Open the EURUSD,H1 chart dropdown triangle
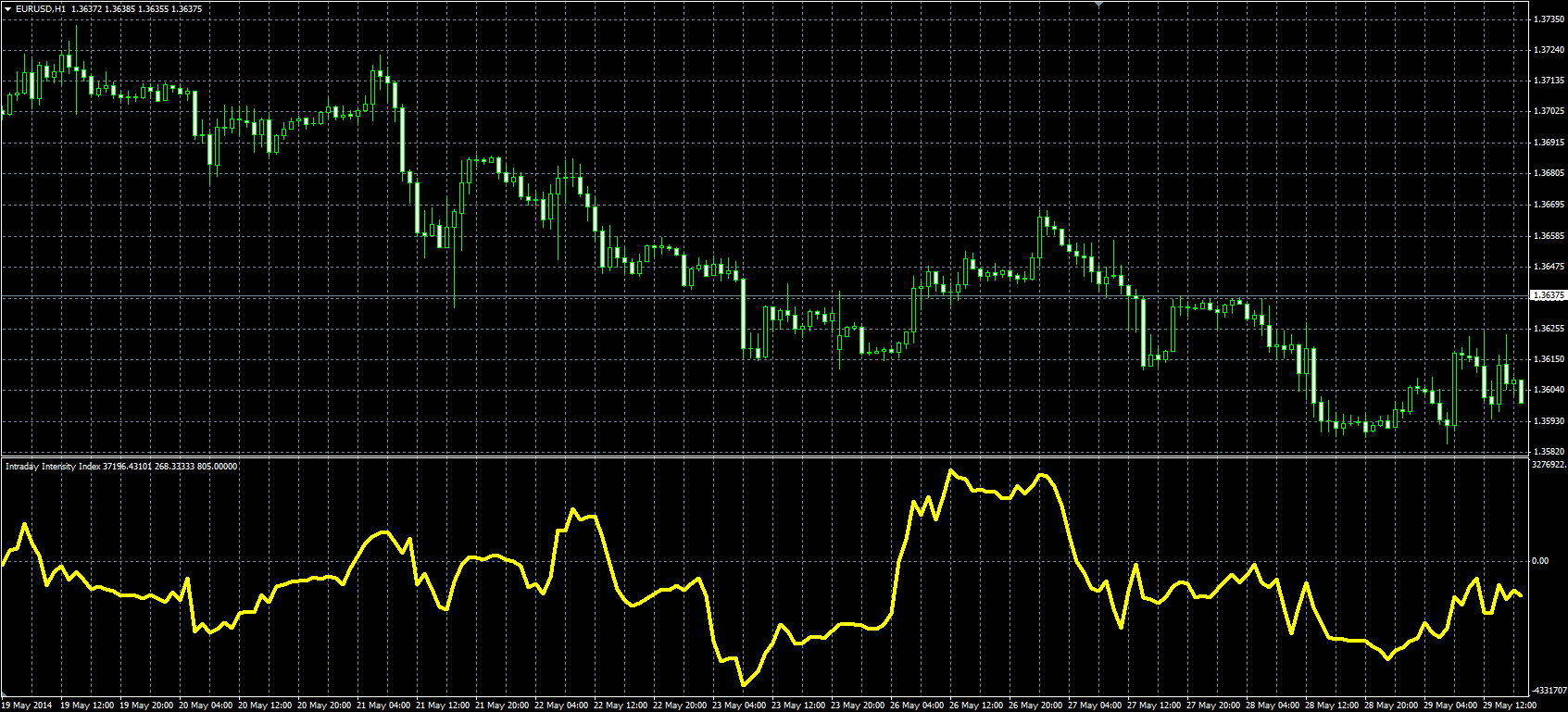Screen dimensions: 1568x712 (x=7, y=9)
